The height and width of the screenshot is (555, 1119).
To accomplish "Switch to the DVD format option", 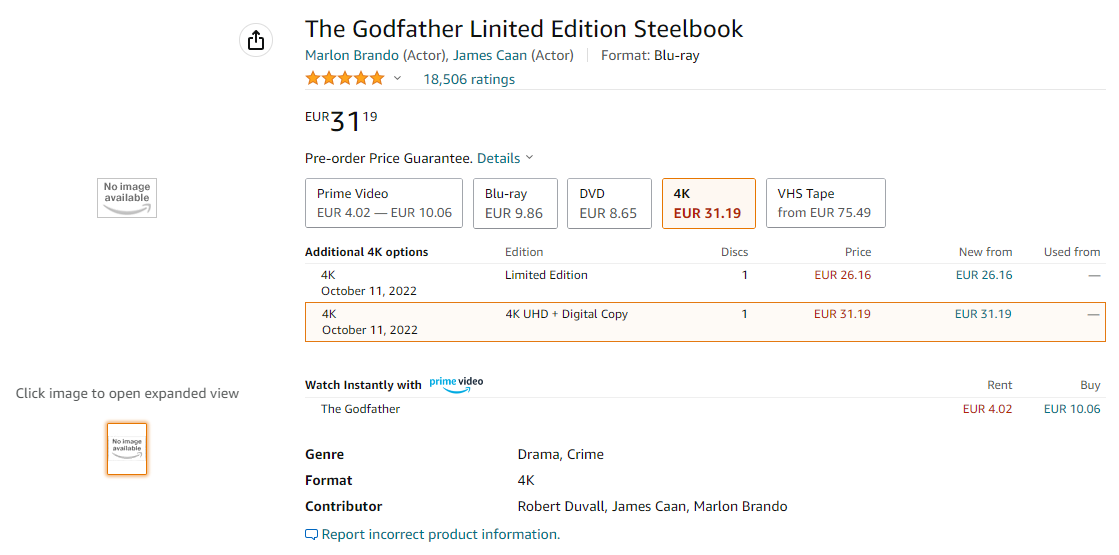I will pyautogui.click(x=609, y=203).
